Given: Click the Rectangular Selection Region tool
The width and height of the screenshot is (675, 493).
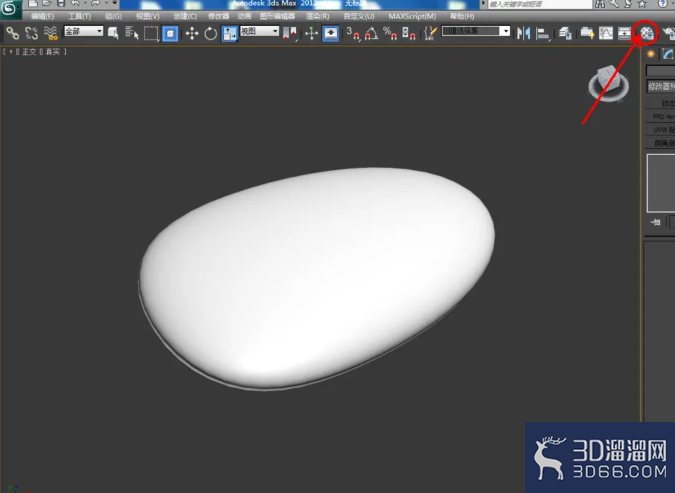Looking at the screenshot, I should point(151,33).
